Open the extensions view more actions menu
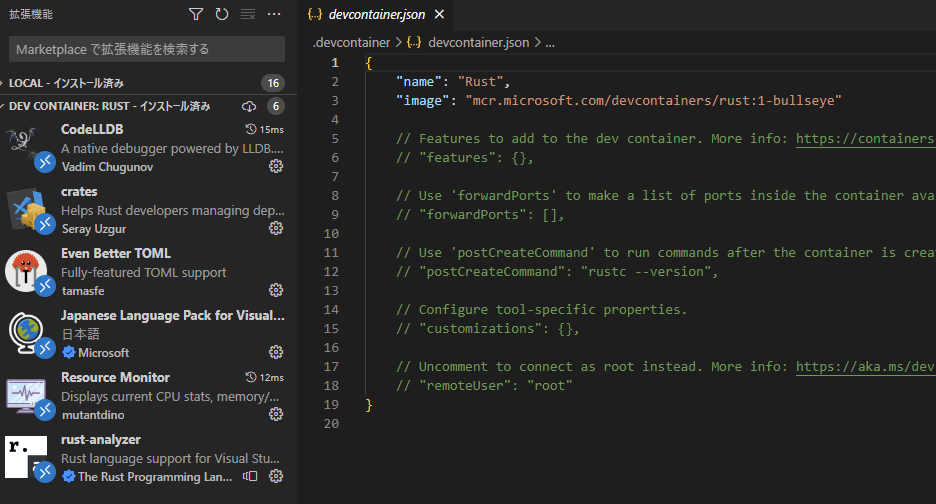Screen dimensions: 936x504 pos(274,14)
